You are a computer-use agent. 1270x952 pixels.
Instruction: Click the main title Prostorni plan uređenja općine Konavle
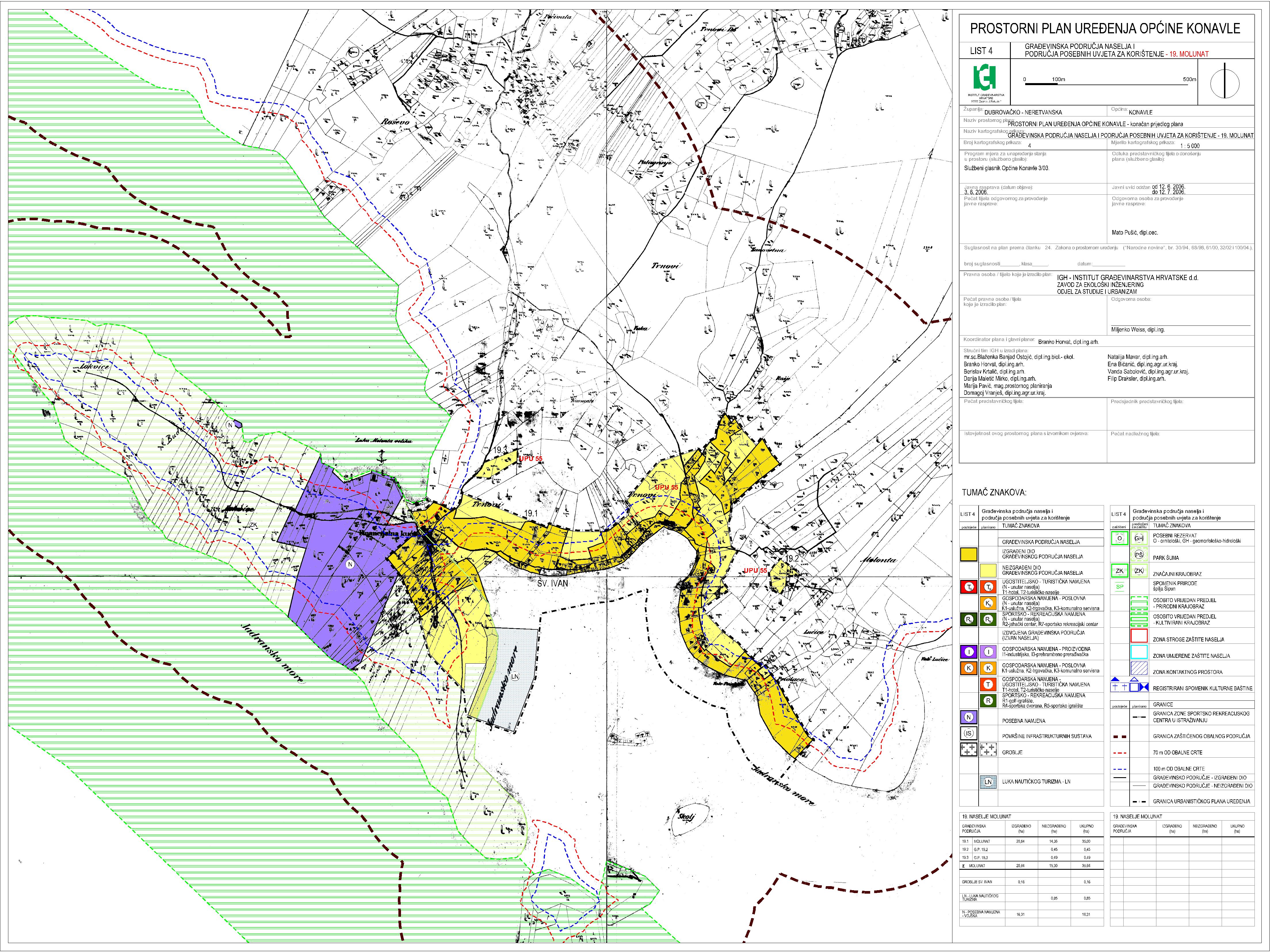[1105, 29]
